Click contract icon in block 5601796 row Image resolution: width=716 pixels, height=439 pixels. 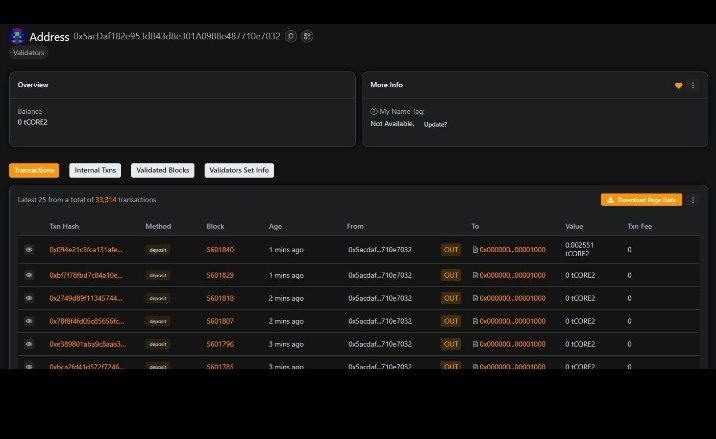475,344
